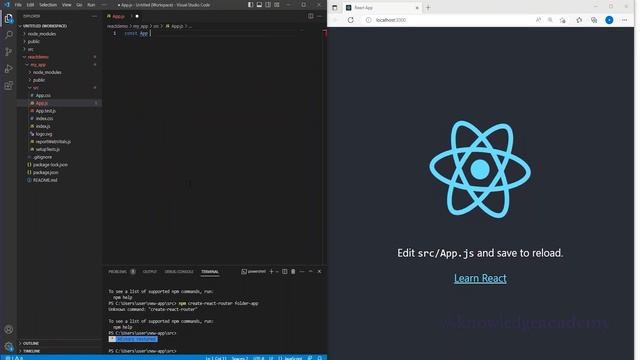
Task: Switch to the Terminal tab
Action: pos(210,272)
